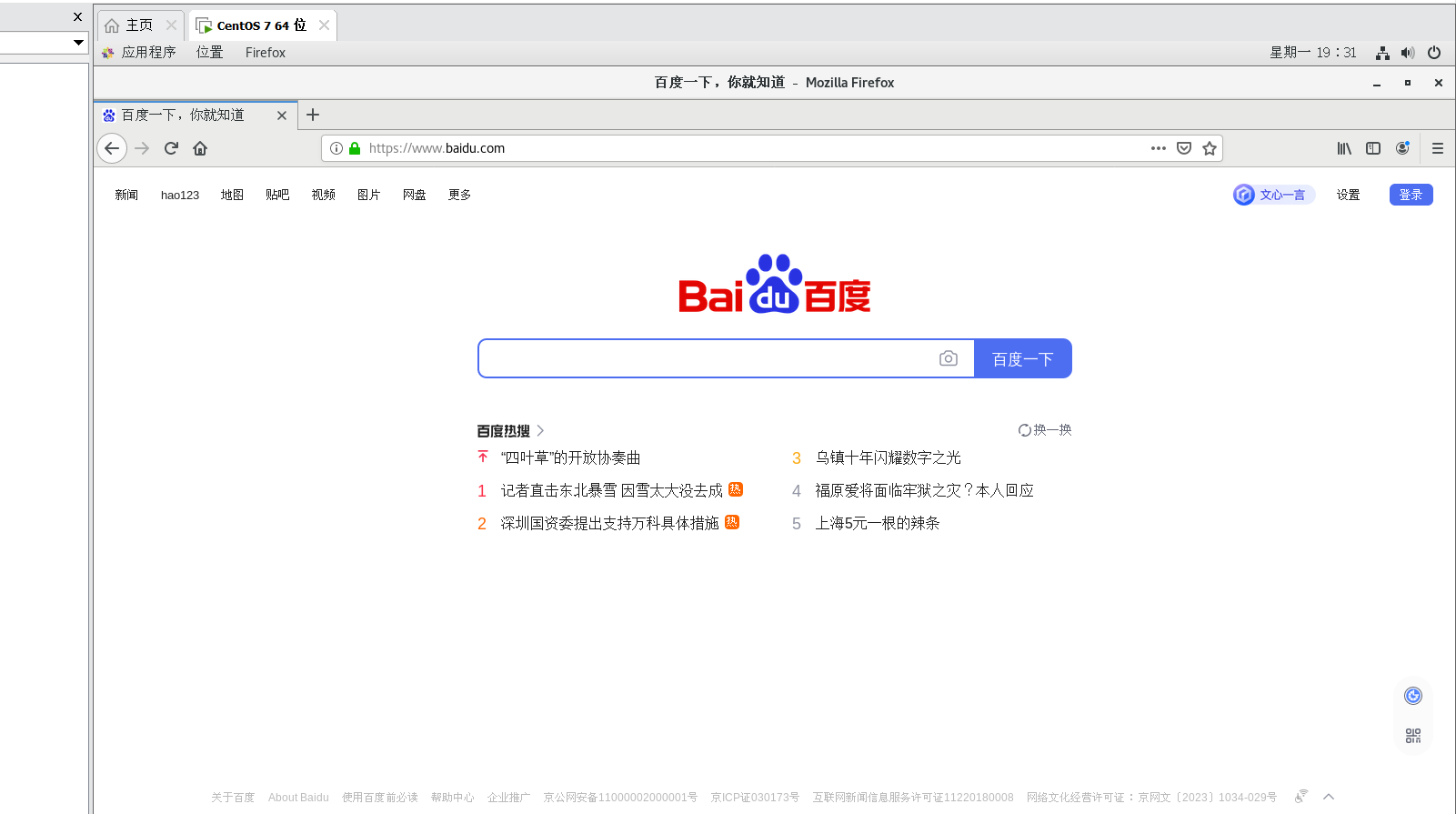Open the hao123 link
Screen dimensions: 1456x814
click(180, 195)
